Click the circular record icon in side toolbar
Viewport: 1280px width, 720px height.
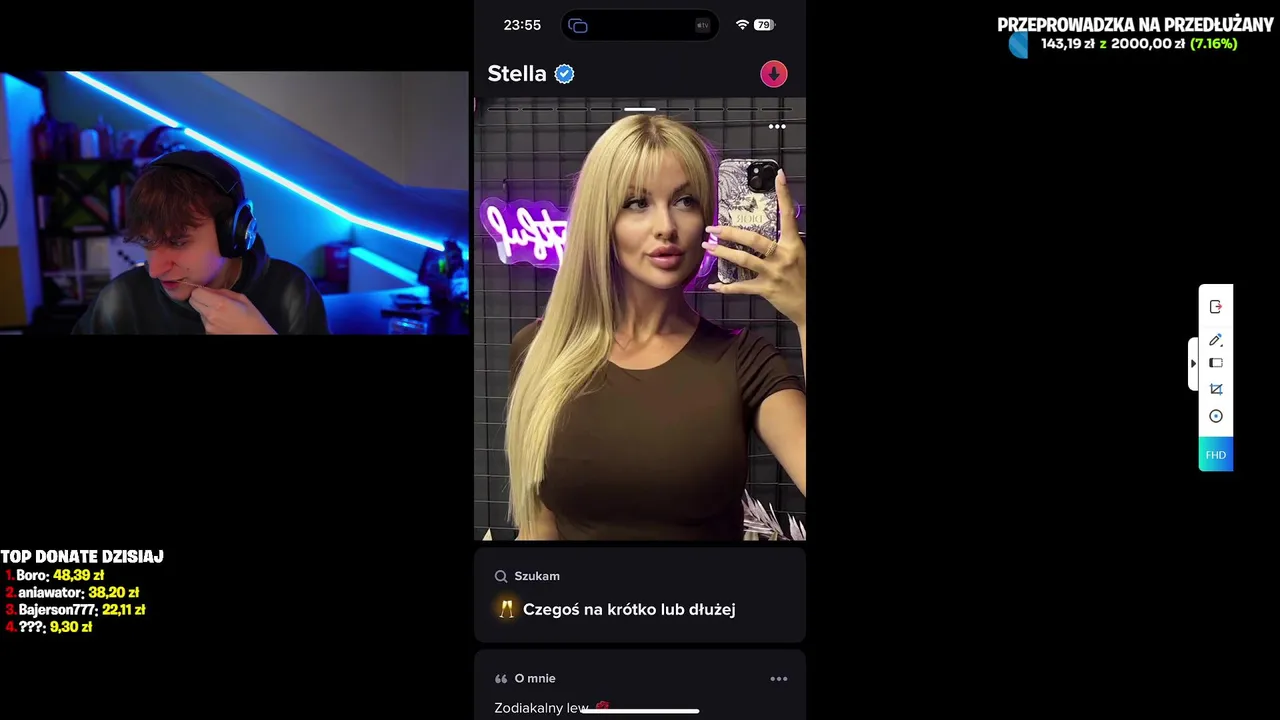(x=1216, y=416)
